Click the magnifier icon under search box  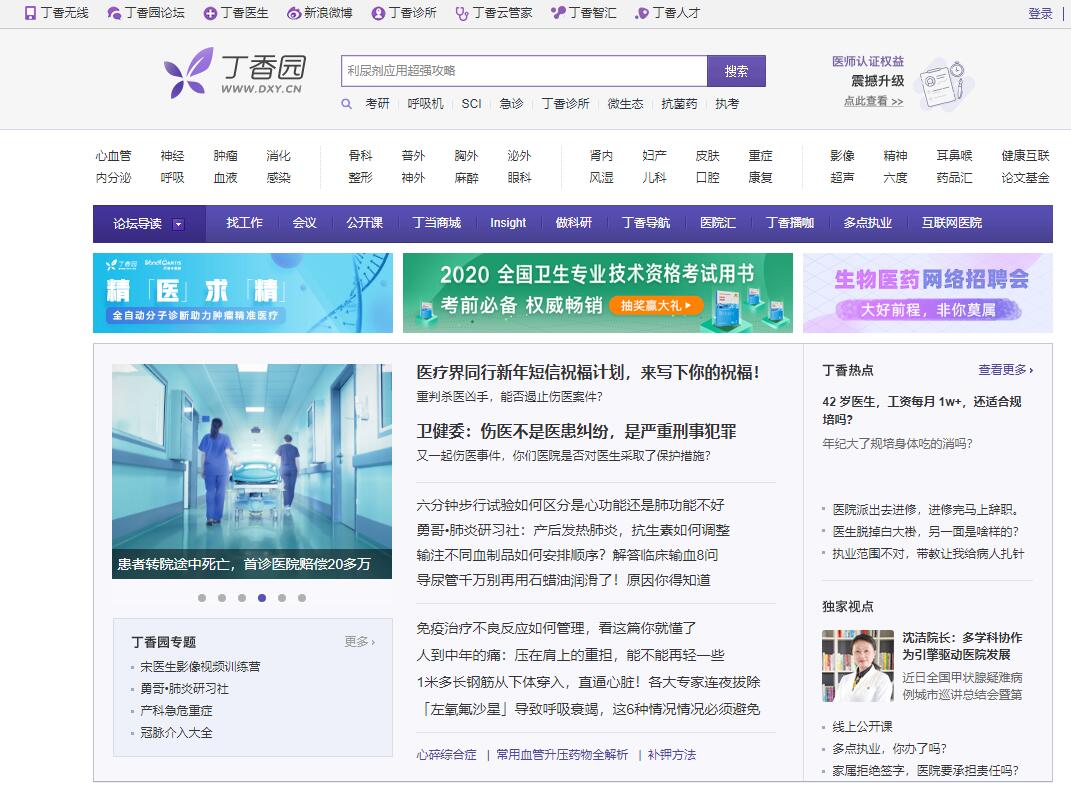pos(347,104)
